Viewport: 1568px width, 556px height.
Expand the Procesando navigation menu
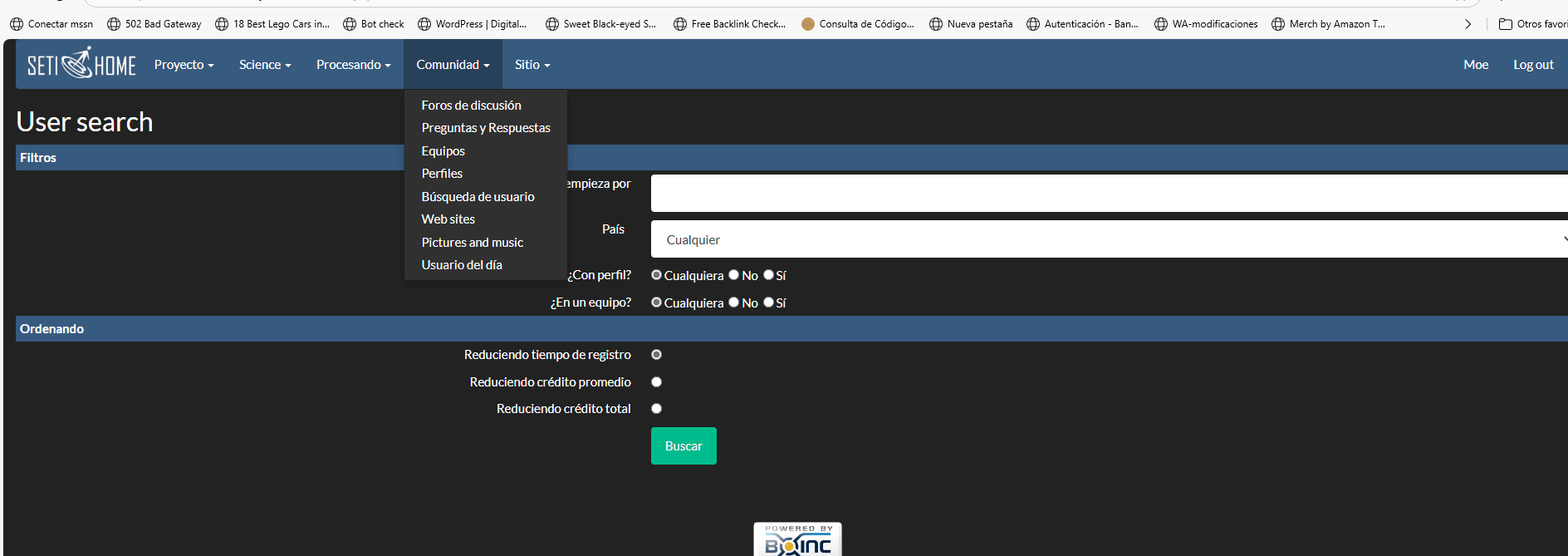click(x=353, y=65)
